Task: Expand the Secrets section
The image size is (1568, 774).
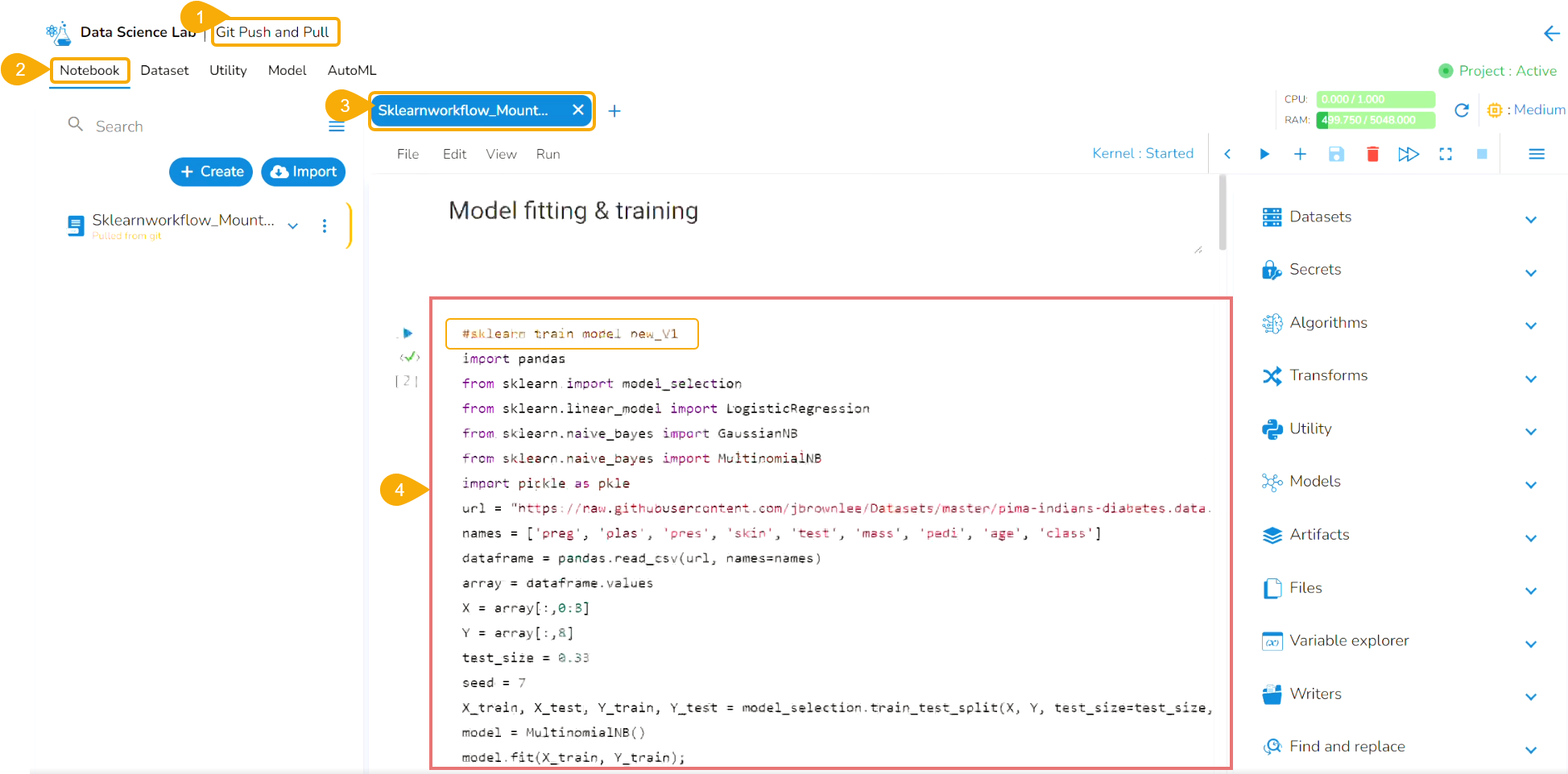Action: [1531, 272]
